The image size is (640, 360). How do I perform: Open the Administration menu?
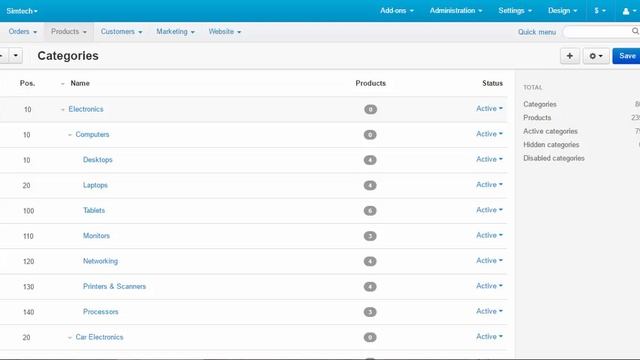[456, 11]
